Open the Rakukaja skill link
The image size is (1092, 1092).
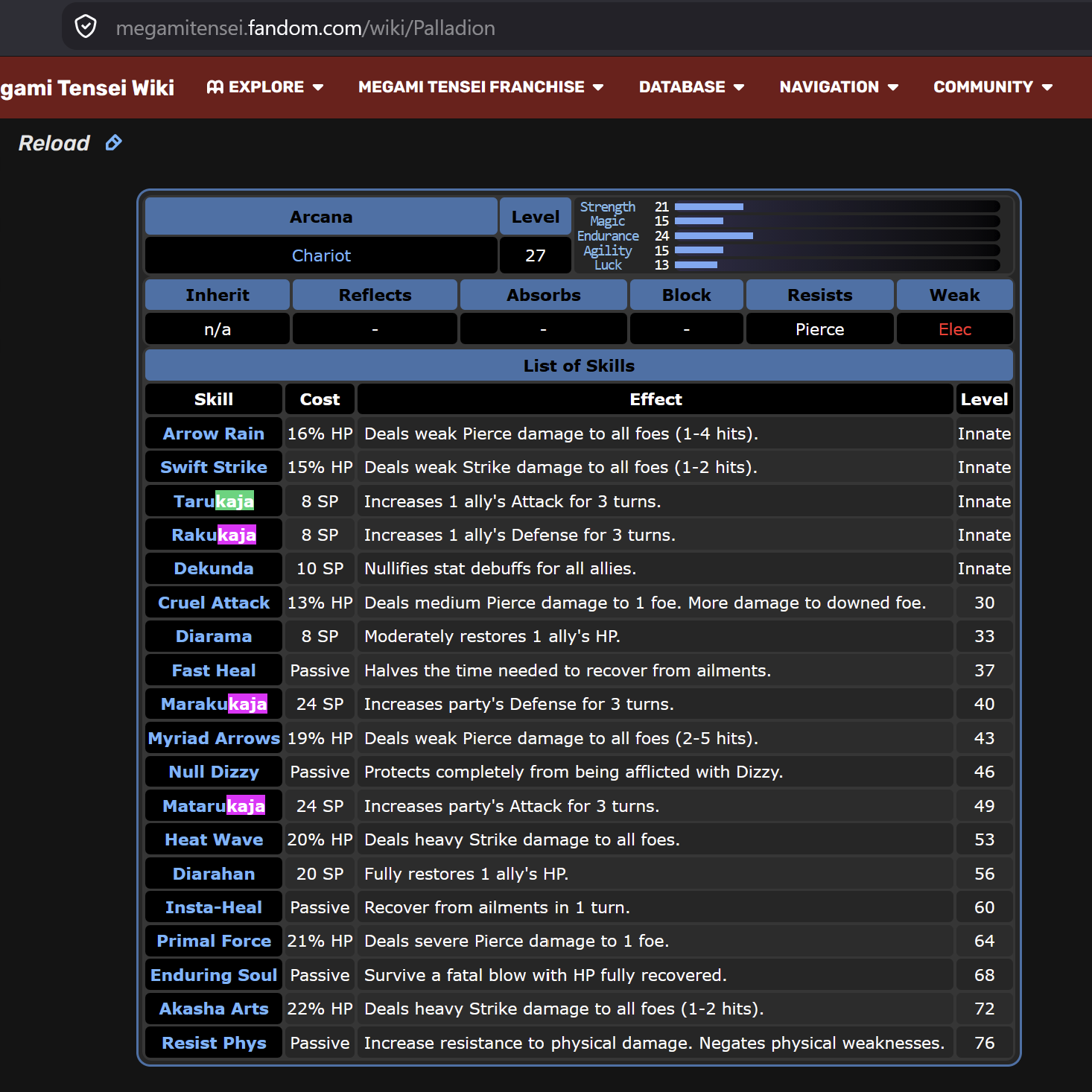click(214, 535)
